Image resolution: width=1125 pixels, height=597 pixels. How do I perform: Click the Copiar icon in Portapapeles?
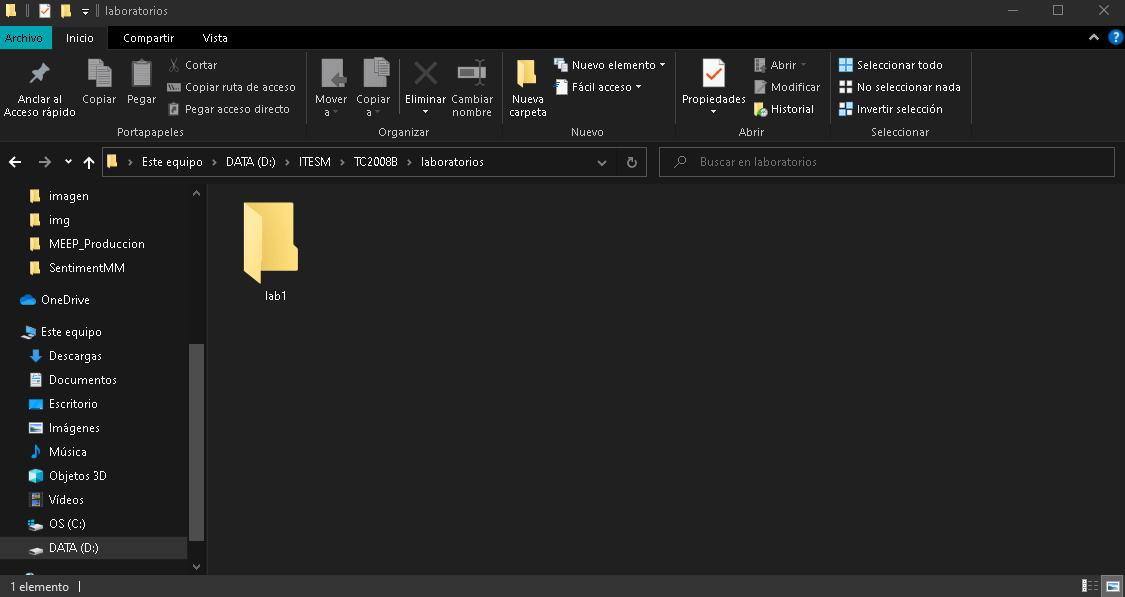click(x=99, y=76)
